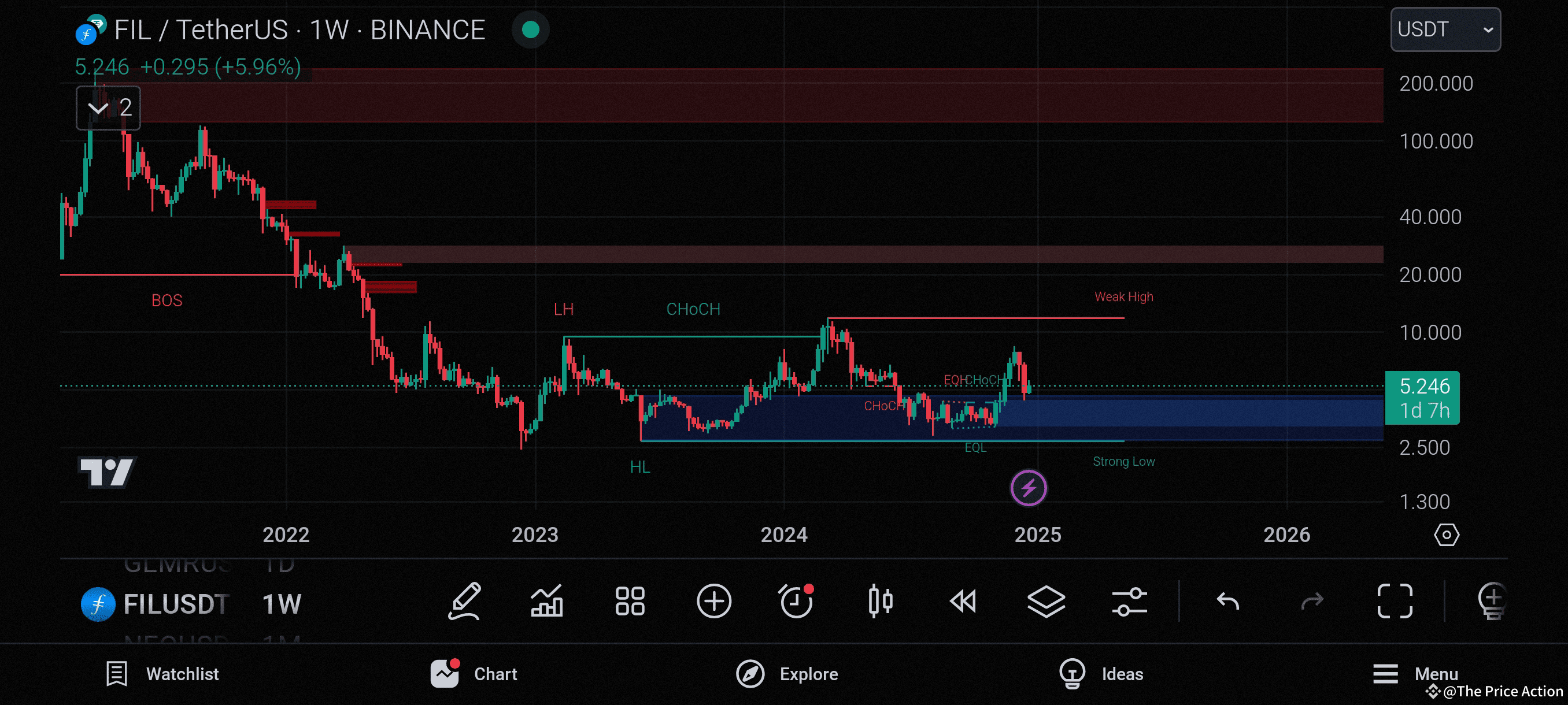Tap the TradingView logo on chart
1568x705 pixels.
(x=107, y=472)
